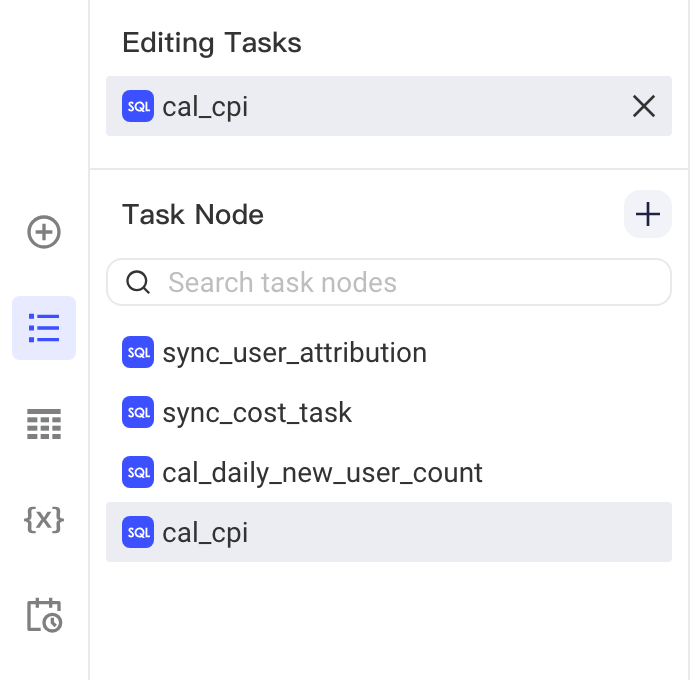Close the cal_cpi editing task

pos(644,106)
